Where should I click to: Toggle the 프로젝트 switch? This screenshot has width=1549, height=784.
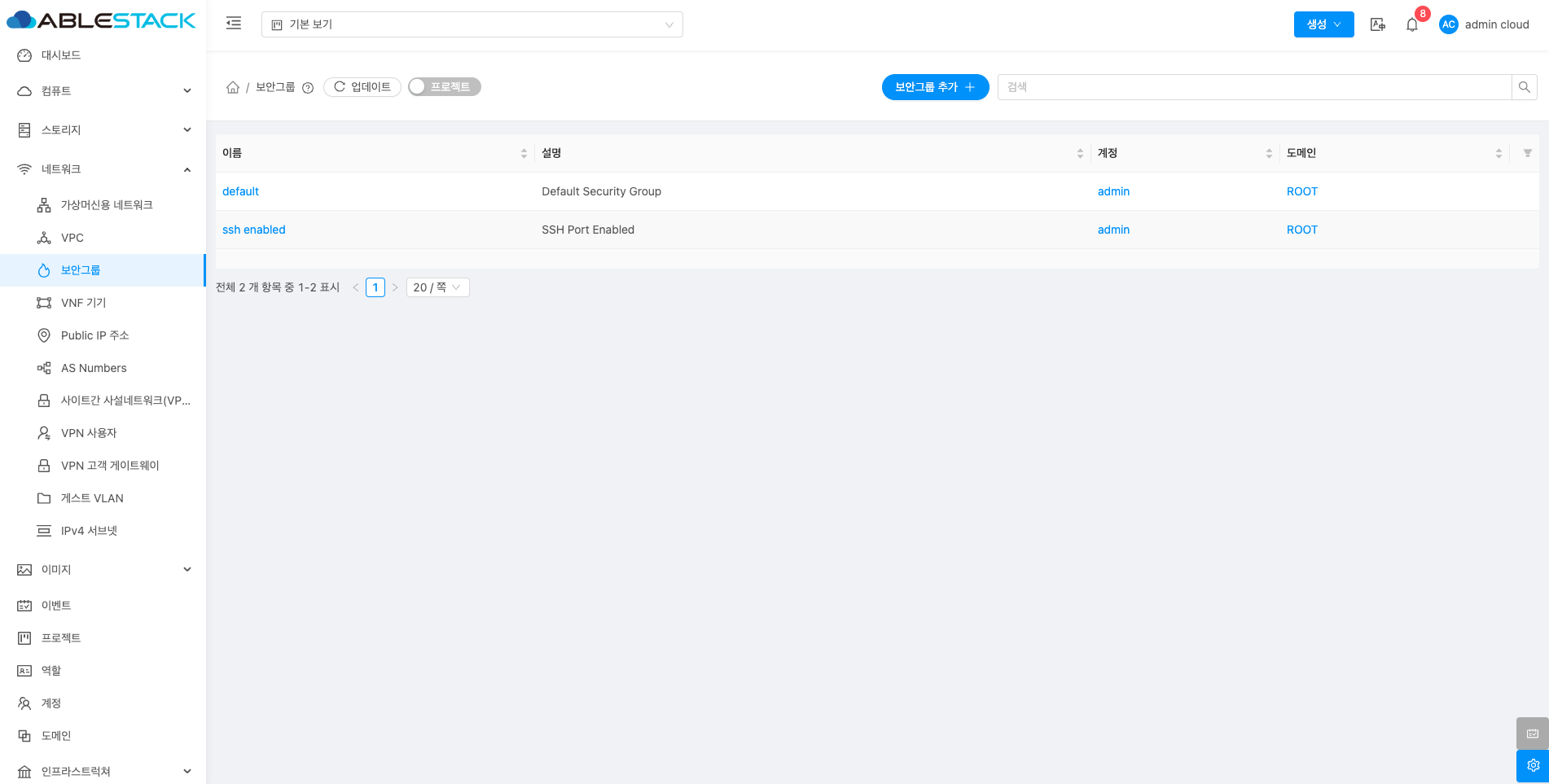click(445, 87)
